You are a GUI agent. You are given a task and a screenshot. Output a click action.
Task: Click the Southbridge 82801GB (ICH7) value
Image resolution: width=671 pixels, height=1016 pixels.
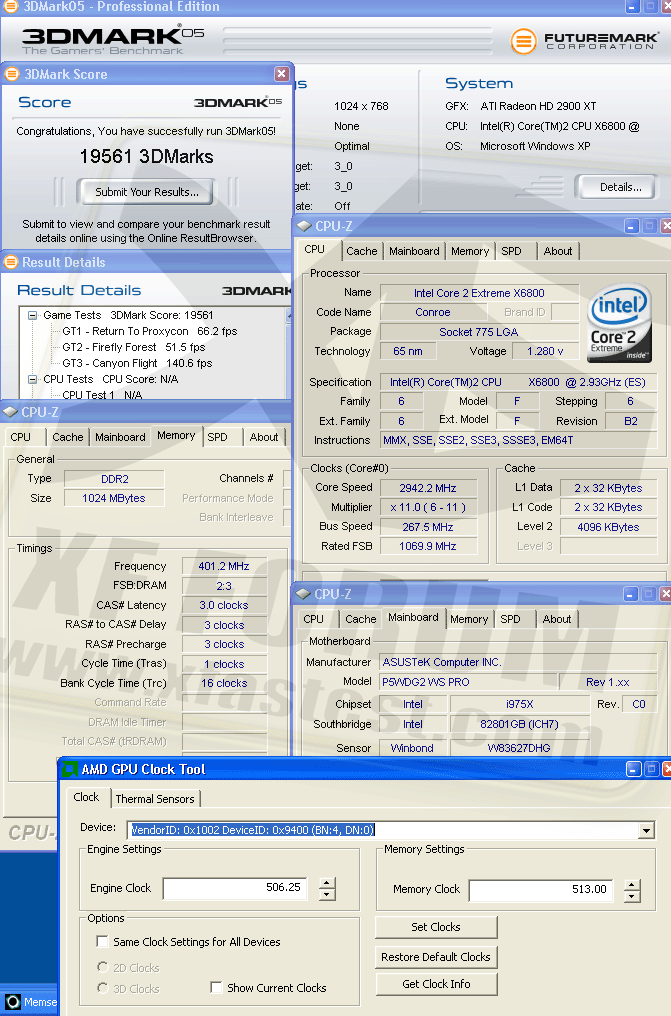519,724
